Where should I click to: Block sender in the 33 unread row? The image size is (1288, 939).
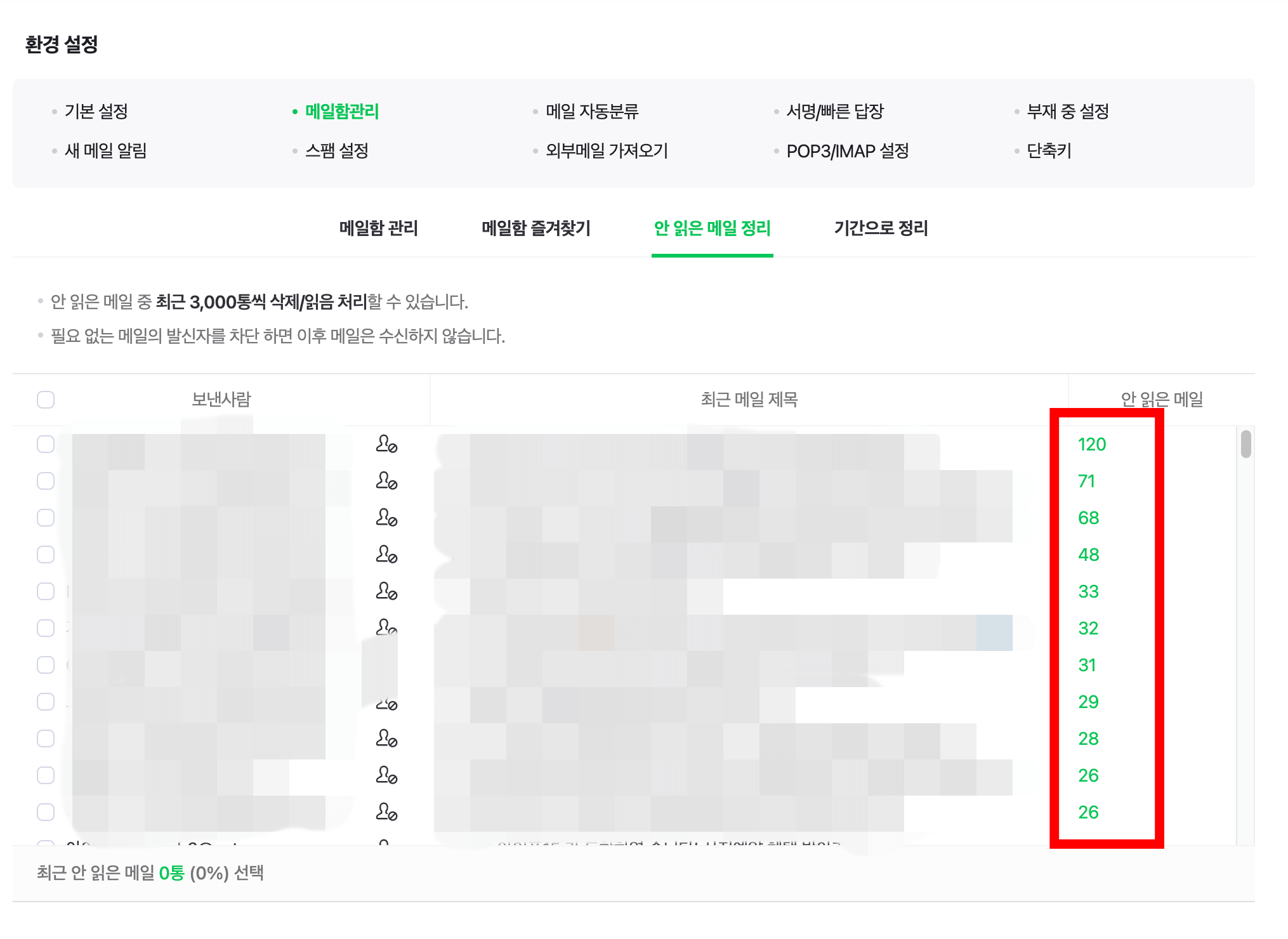pyautogui.click(x=386, y=591)
